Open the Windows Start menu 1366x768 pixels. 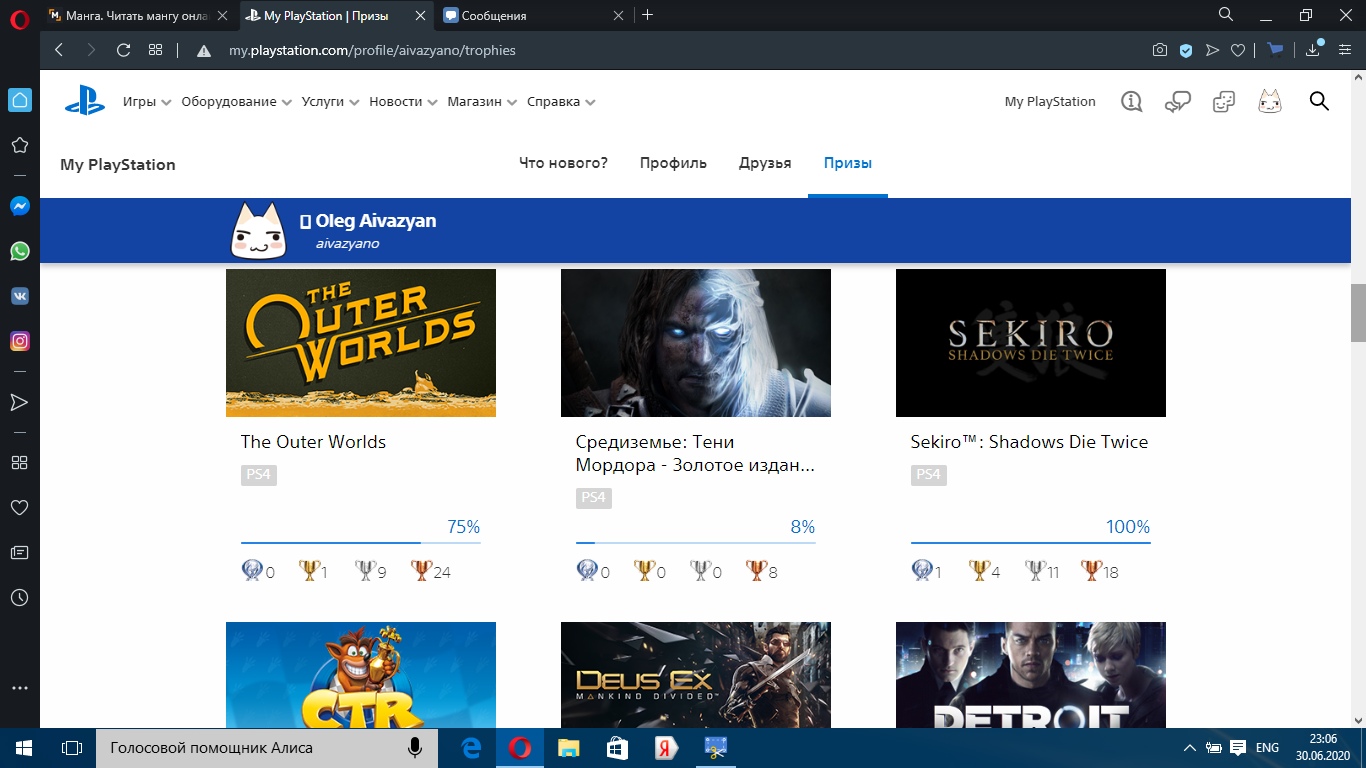click(x=24, y=748)
